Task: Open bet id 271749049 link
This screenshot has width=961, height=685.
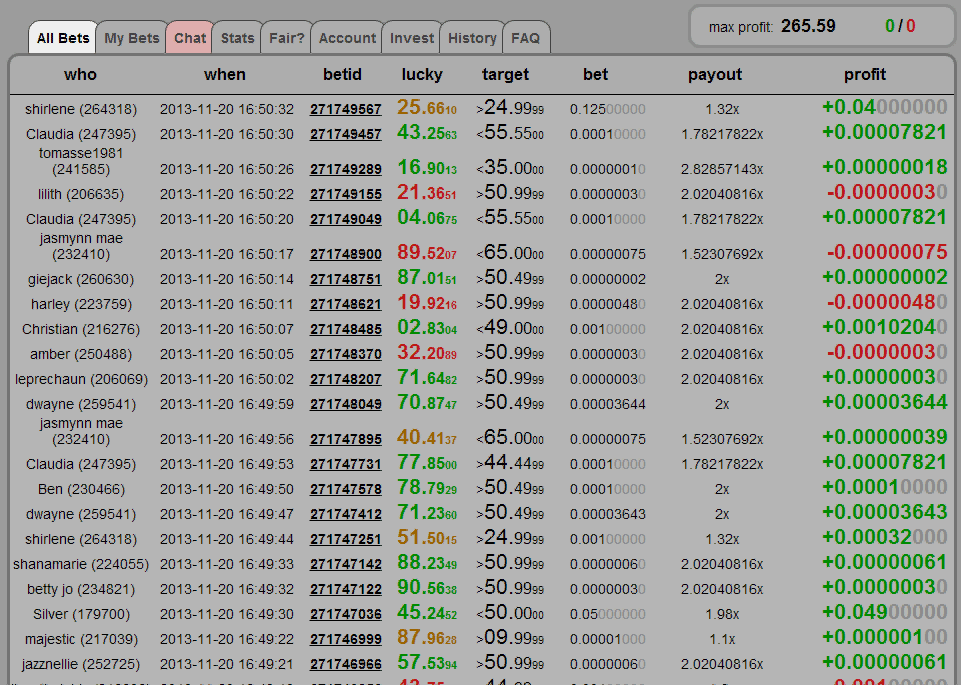Action: pyautogui.click(x=346, y=219)
